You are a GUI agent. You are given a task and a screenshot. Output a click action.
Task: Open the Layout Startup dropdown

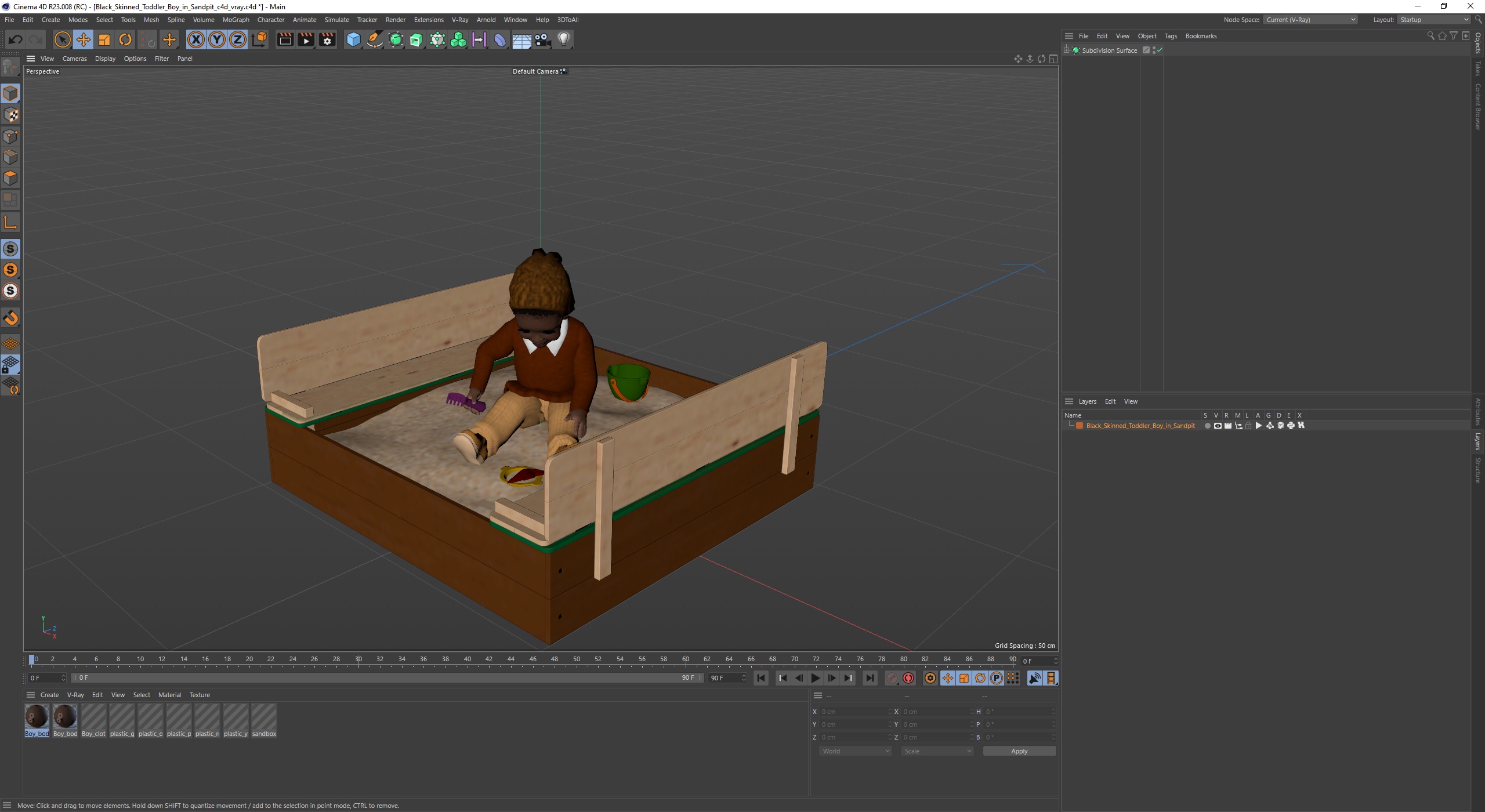tap(1434, 20)
